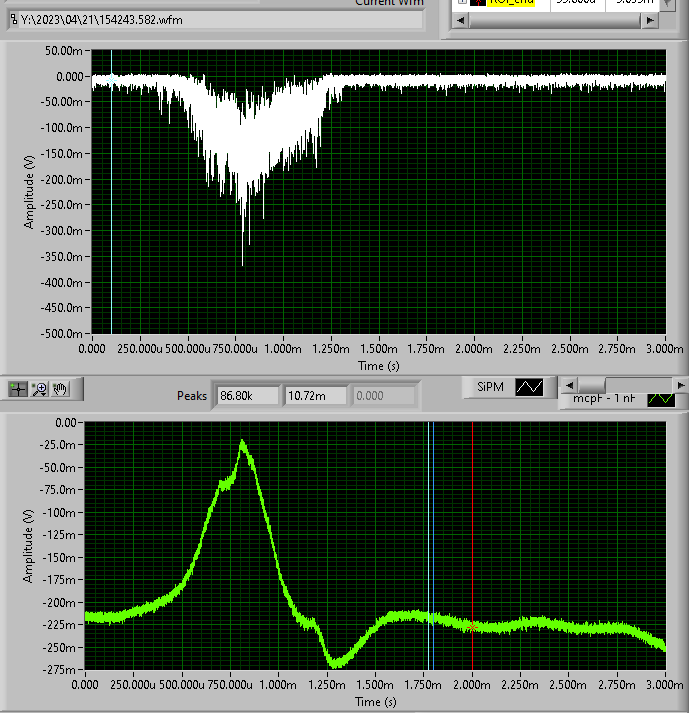Click the cursor legend vertical scroll down arrow
Image resolution: width=689 pixels, height=713 pixels.
pos(667,3)
